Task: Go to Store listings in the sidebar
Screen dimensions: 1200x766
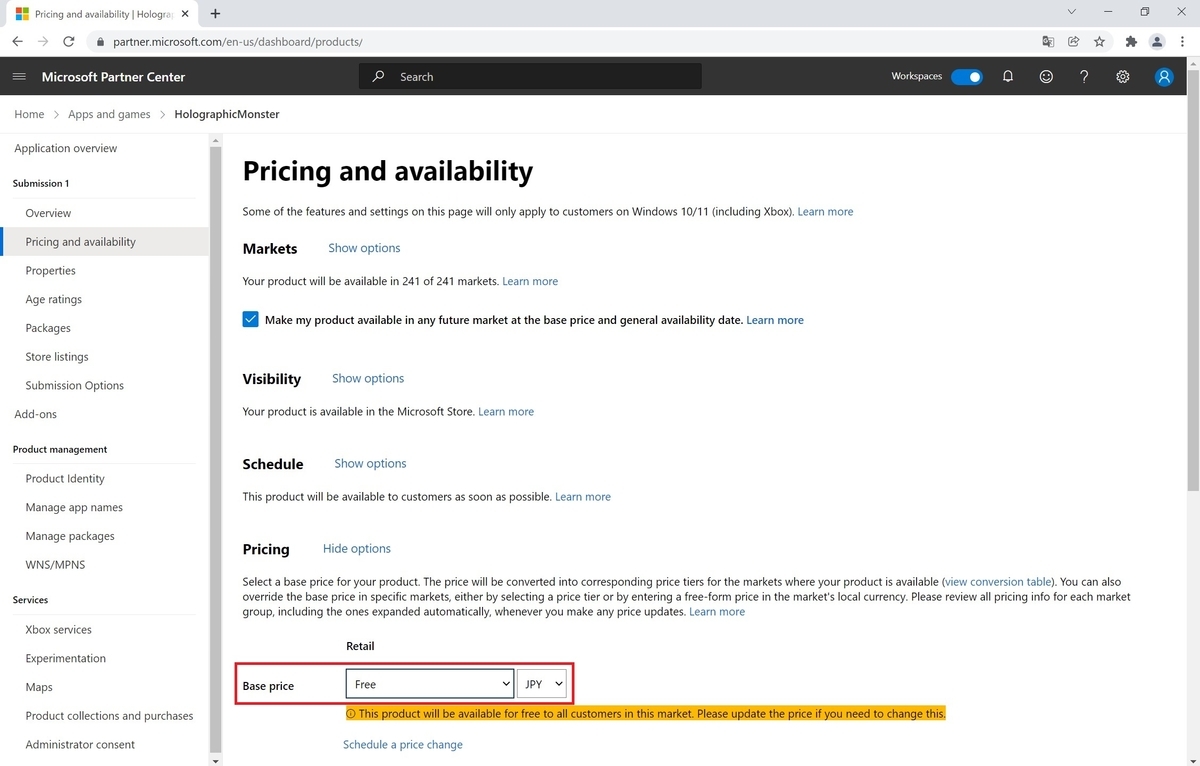Action: pos(57,357)
